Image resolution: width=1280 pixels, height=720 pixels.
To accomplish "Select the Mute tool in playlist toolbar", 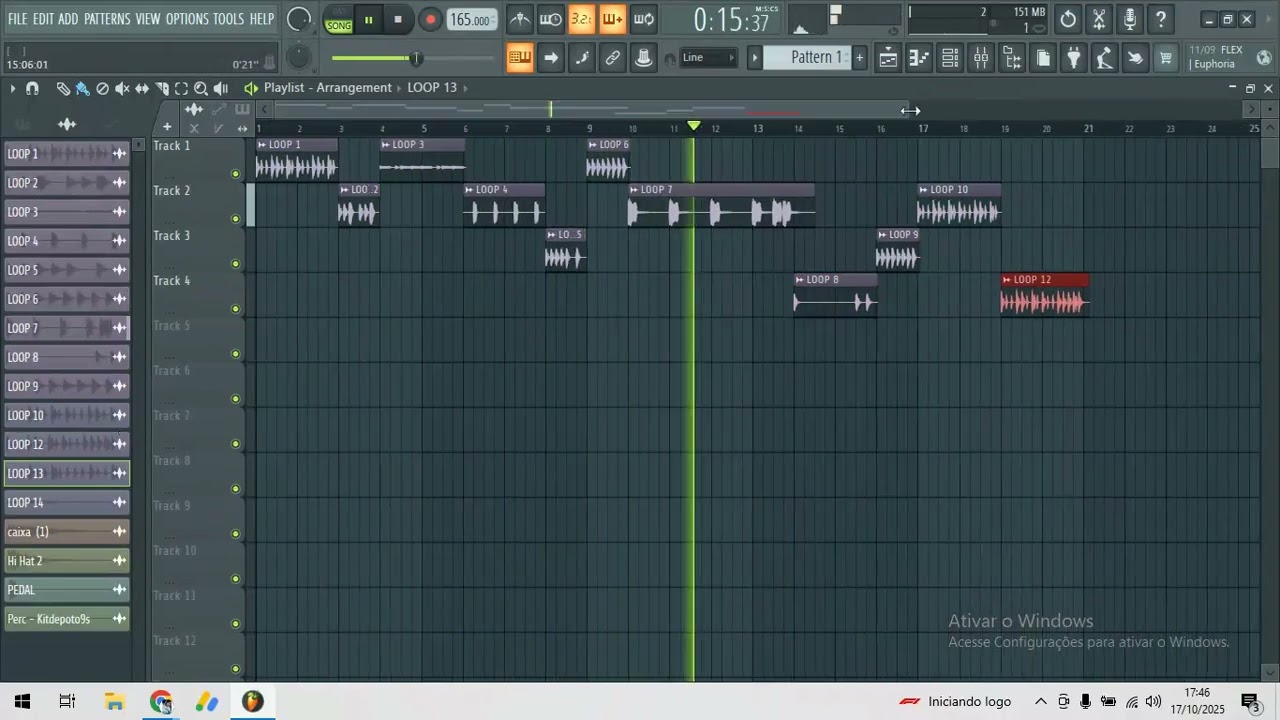I will click(x=122, y=89).
